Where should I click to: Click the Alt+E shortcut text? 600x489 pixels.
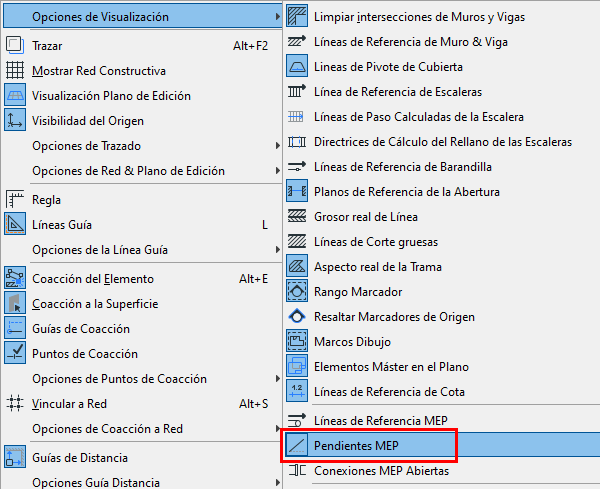point(253,279)
